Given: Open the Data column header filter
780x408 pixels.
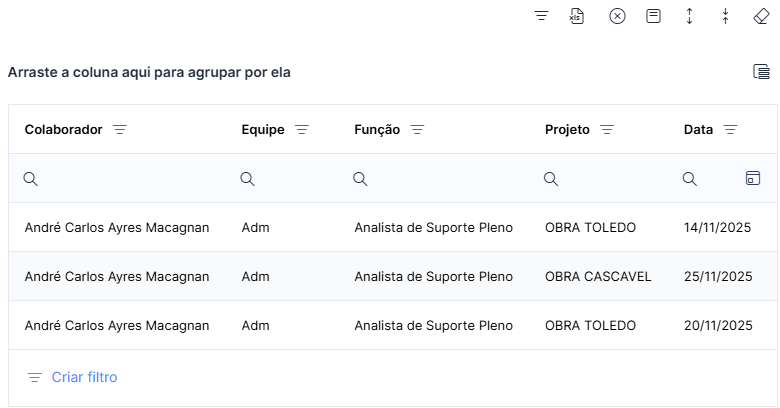Looking at the screenshot, I should click(730, 130).
